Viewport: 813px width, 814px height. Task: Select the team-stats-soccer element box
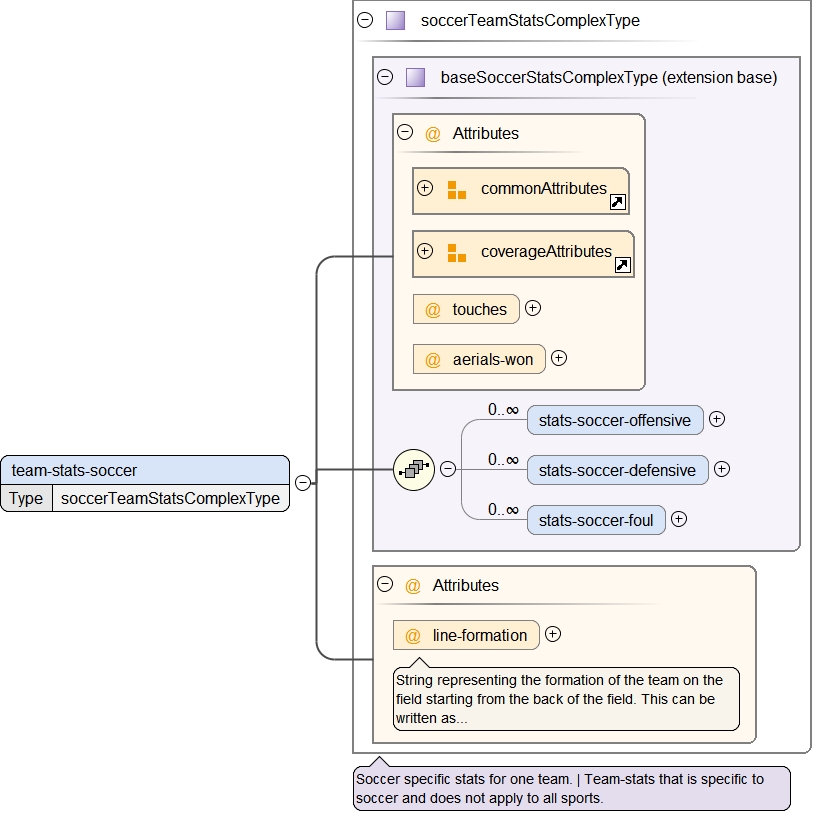(x=145, y=470)
